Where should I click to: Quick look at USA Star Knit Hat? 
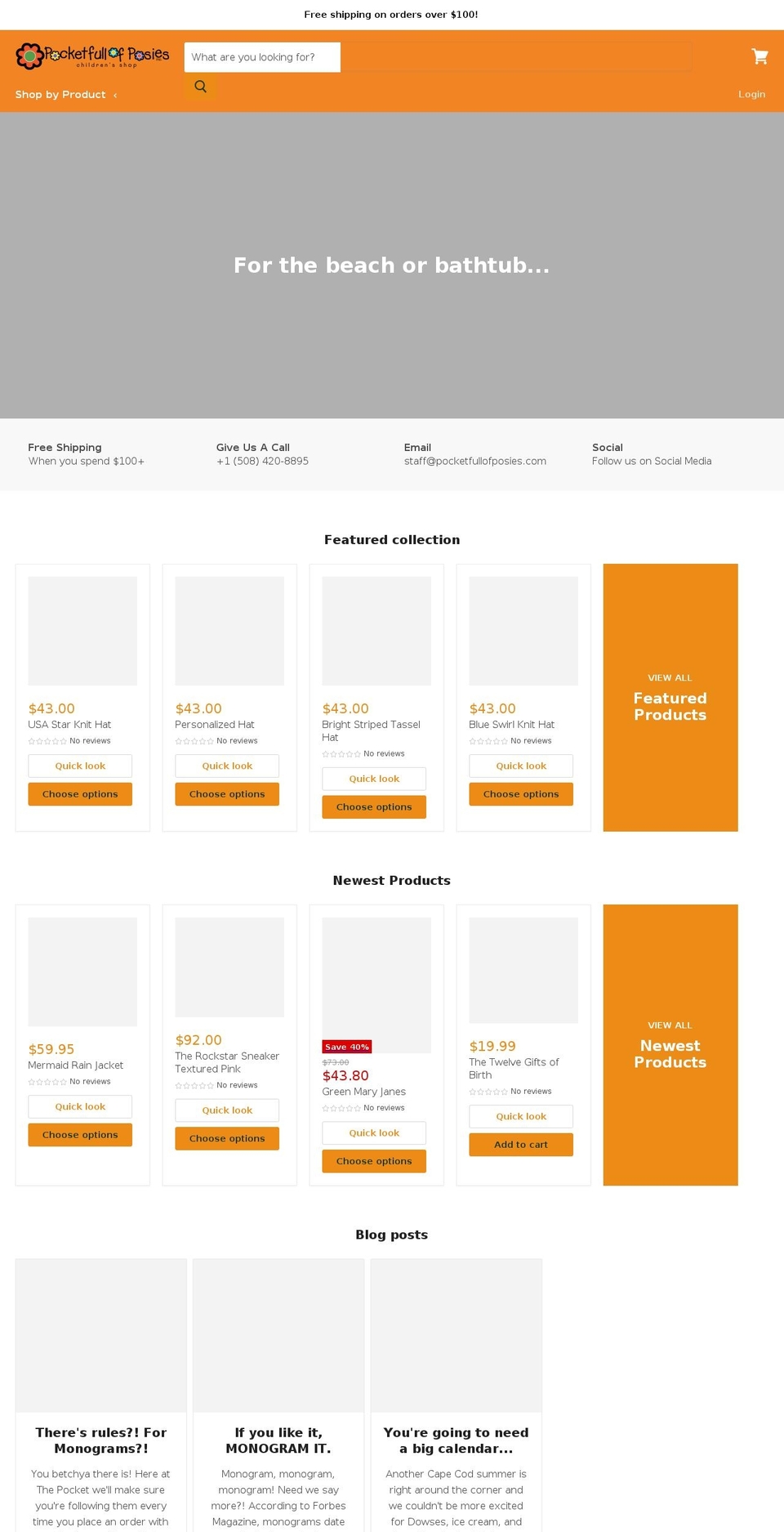(80, 766)
